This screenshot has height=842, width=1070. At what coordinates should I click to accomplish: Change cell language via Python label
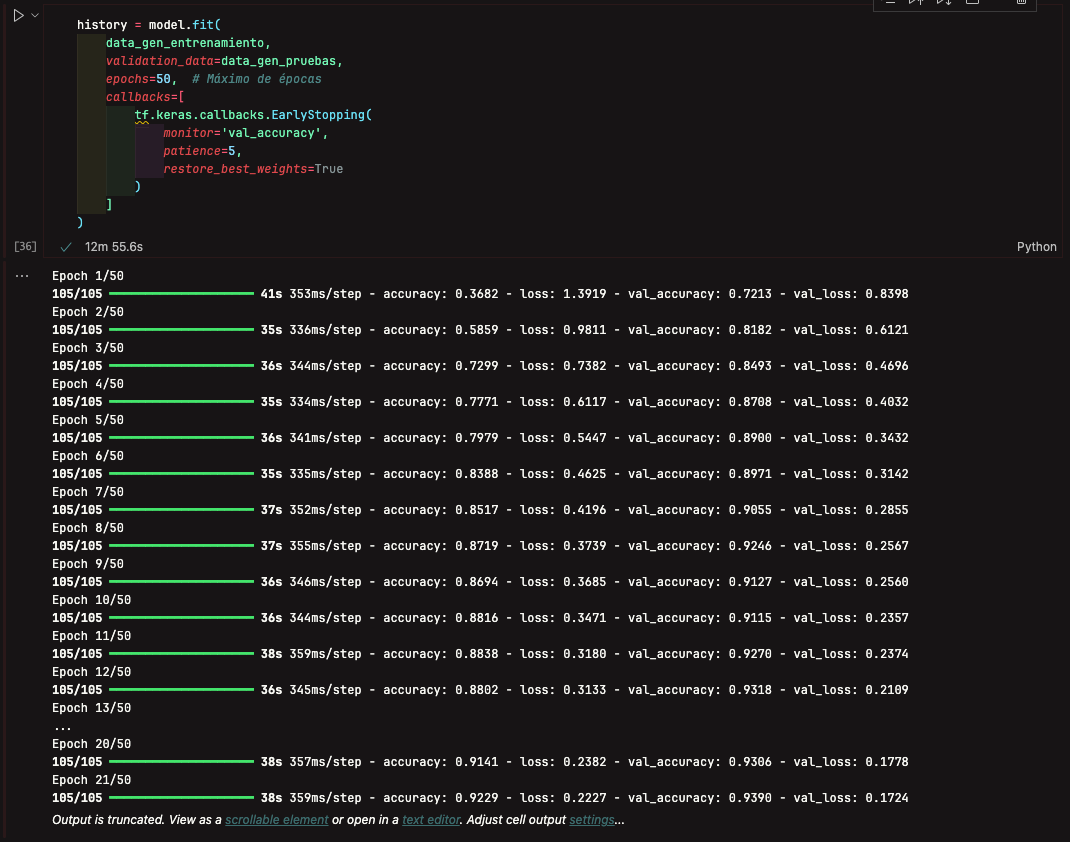(x=1036, y=247)
